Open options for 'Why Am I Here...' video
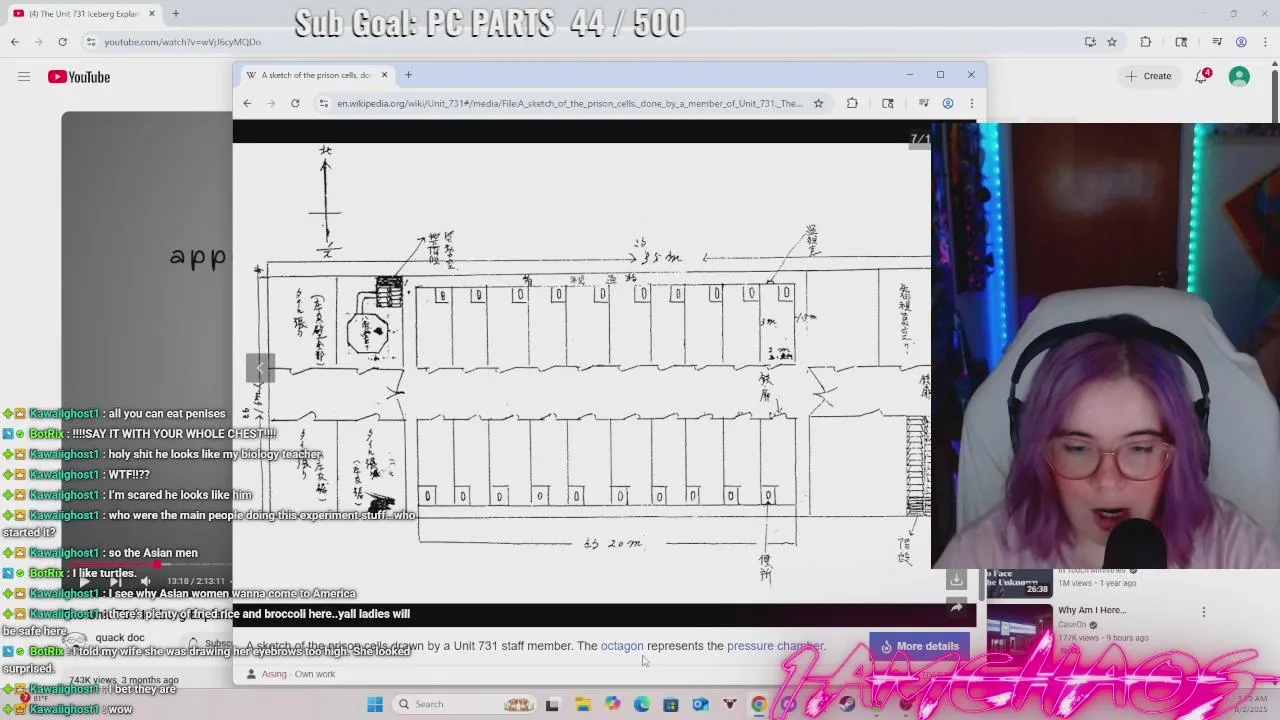The width and height of the screenshot is (1280, 720). [x=1204, y=611]
